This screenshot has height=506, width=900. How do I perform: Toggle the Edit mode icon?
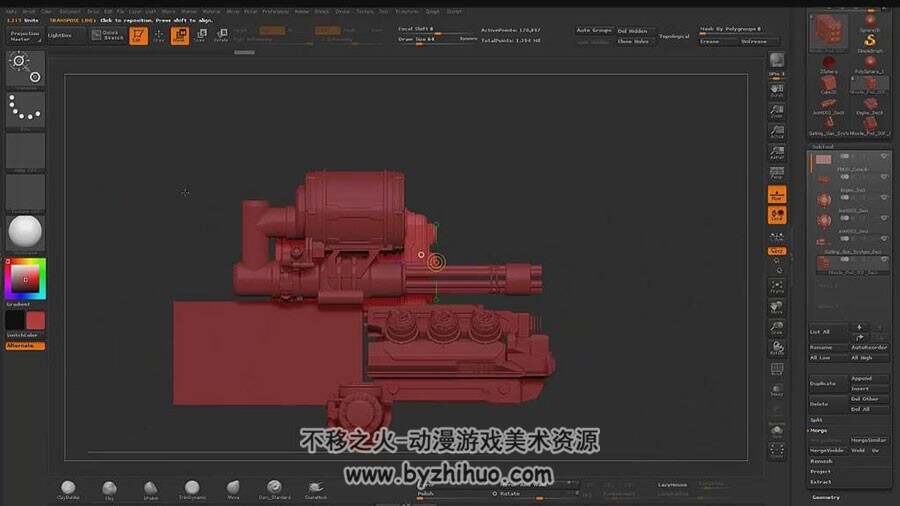point(138,36)
